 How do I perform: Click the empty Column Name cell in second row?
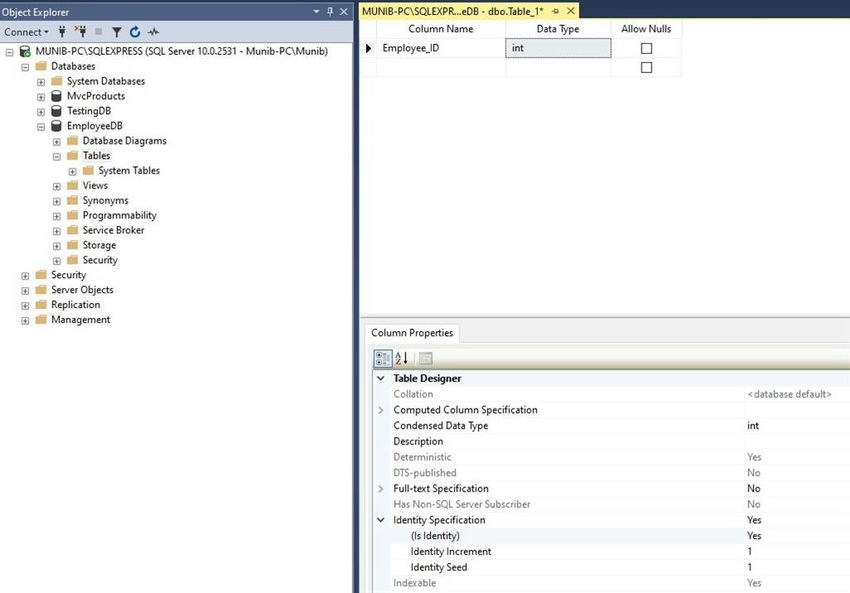point(441,67)
